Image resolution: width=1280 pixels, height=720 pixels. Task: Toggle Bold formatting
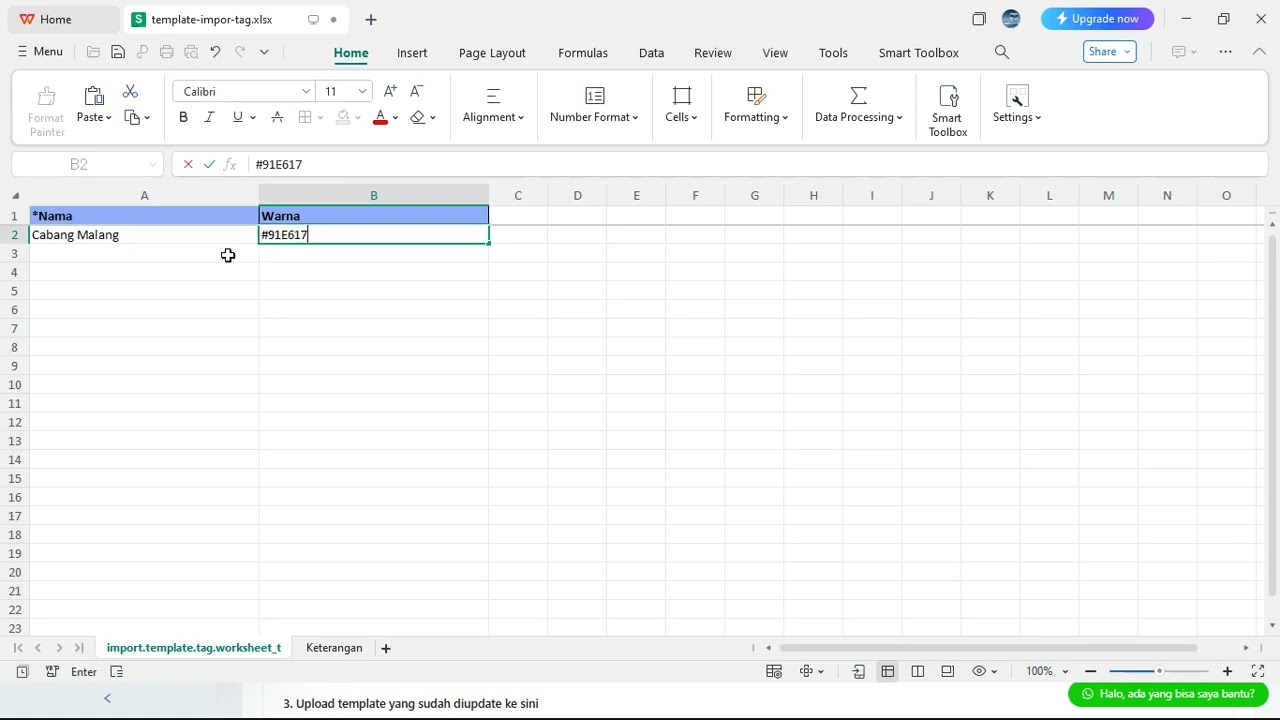(183, 117)
